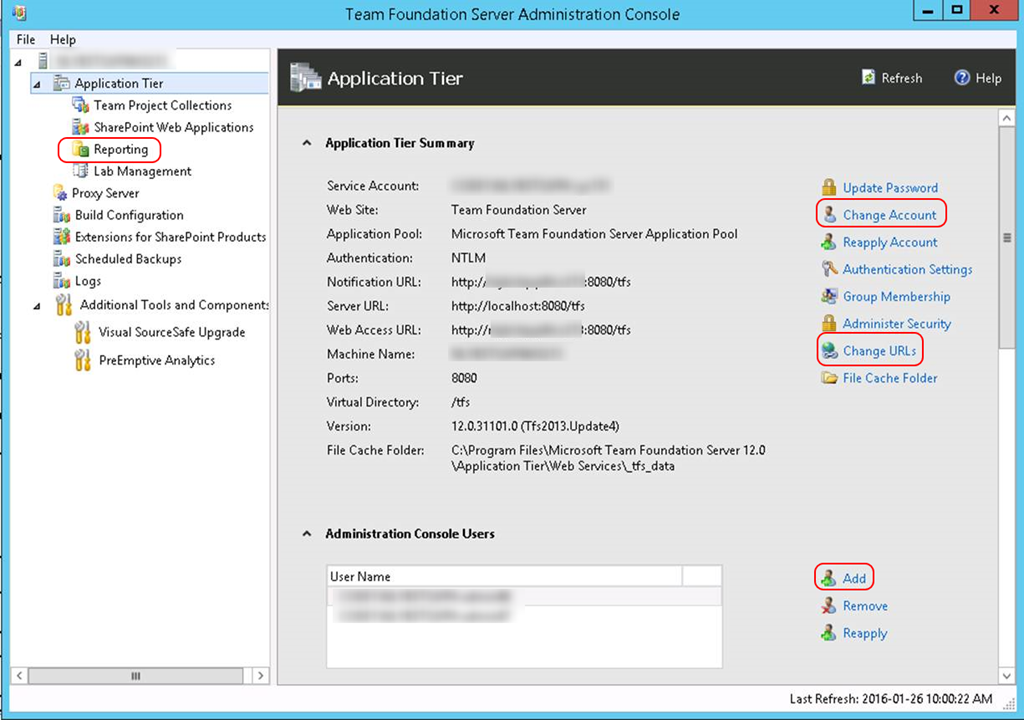Click the File Cache Folder icon
Viewport: 1024px width, 720px height.
(829, 378)
